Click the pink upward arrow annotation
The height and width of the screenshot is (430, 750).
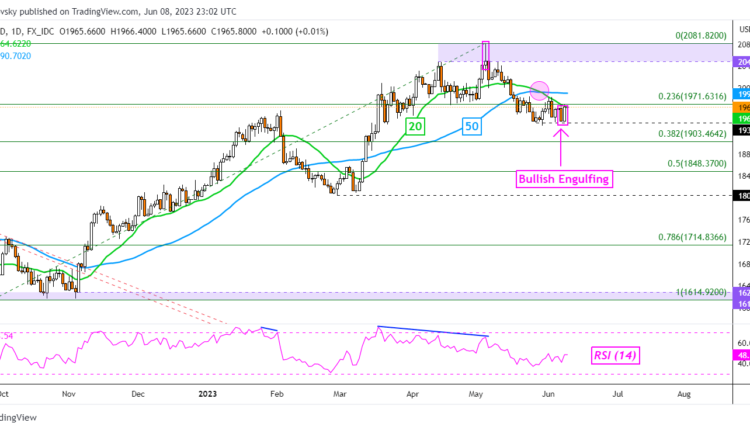pyautogui.click(x=559, y=146)
